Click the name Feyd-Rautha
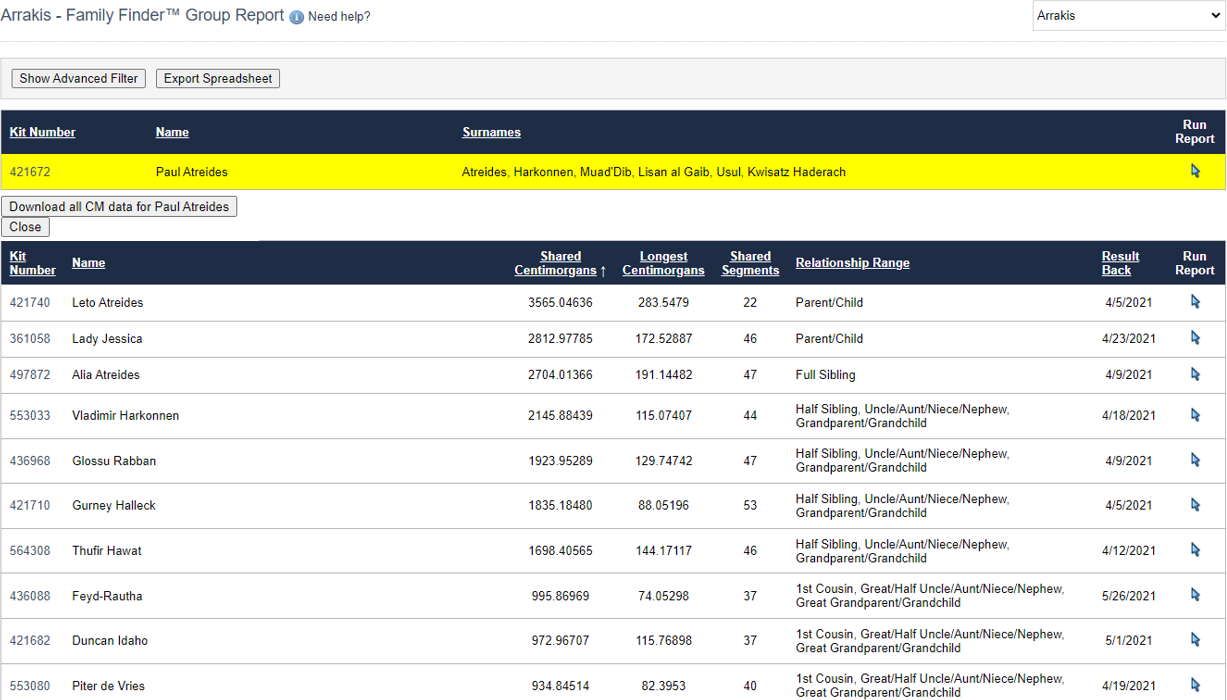Image resolution: width=1227 pixels, height=700 pixels. pos(107,596)
